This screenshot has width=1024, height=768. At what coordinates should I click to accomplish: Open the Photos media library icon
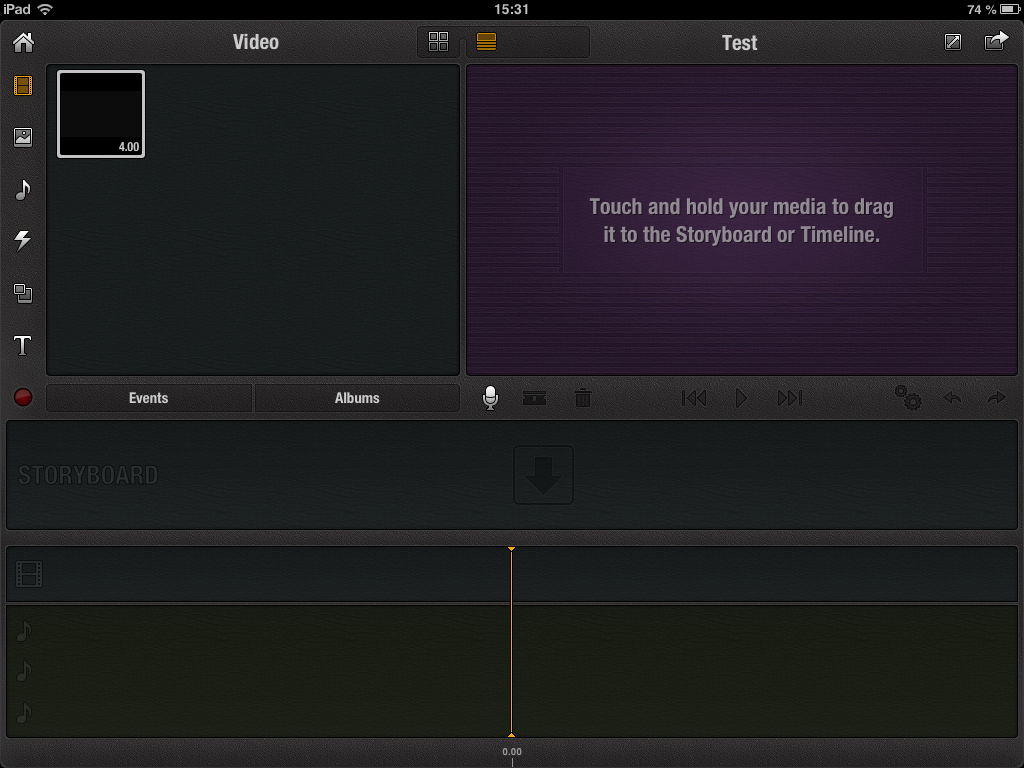pos(23,137)
